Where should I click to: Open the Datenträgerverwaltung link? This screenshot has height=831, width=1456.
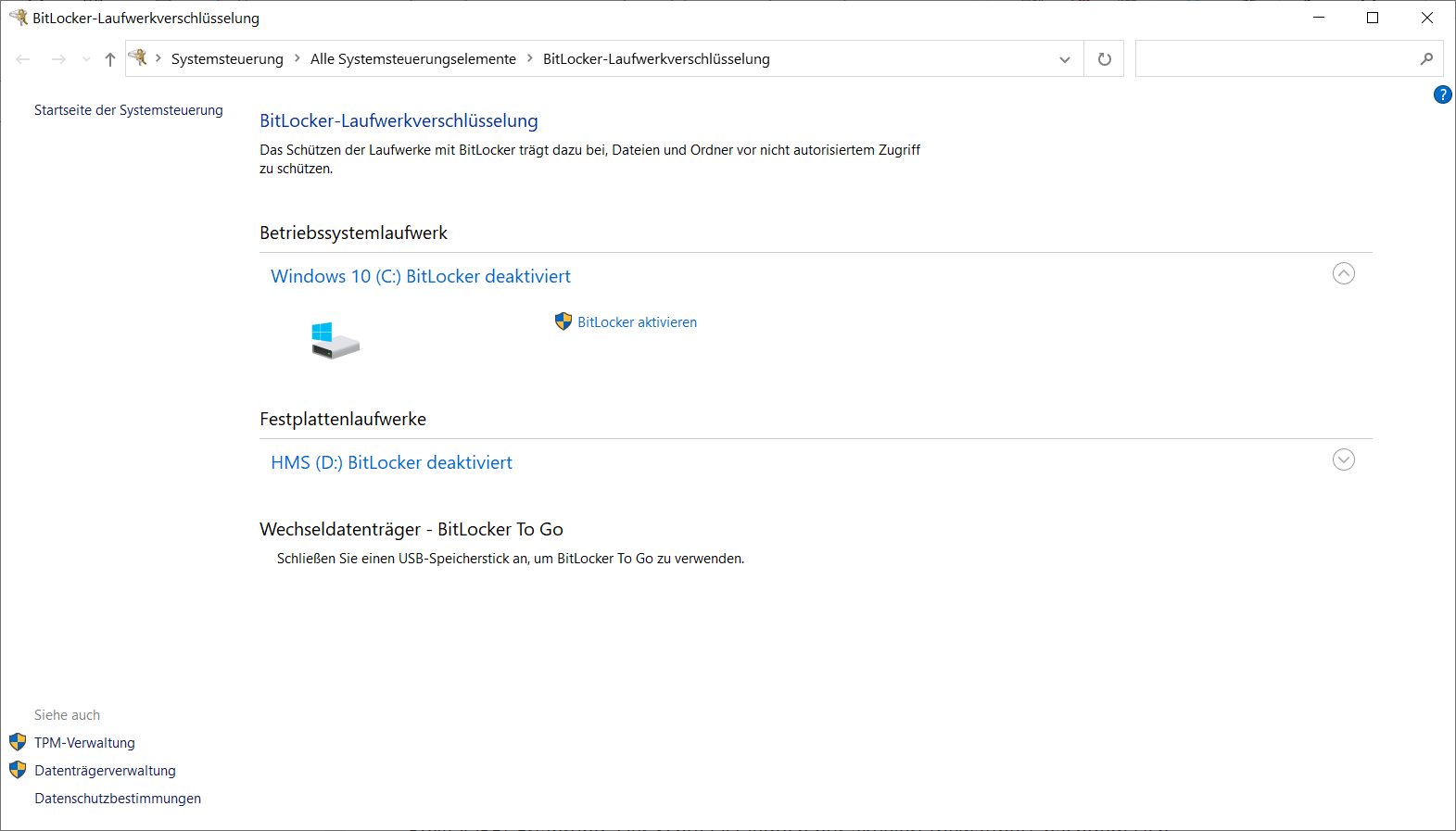click(105, 771)
